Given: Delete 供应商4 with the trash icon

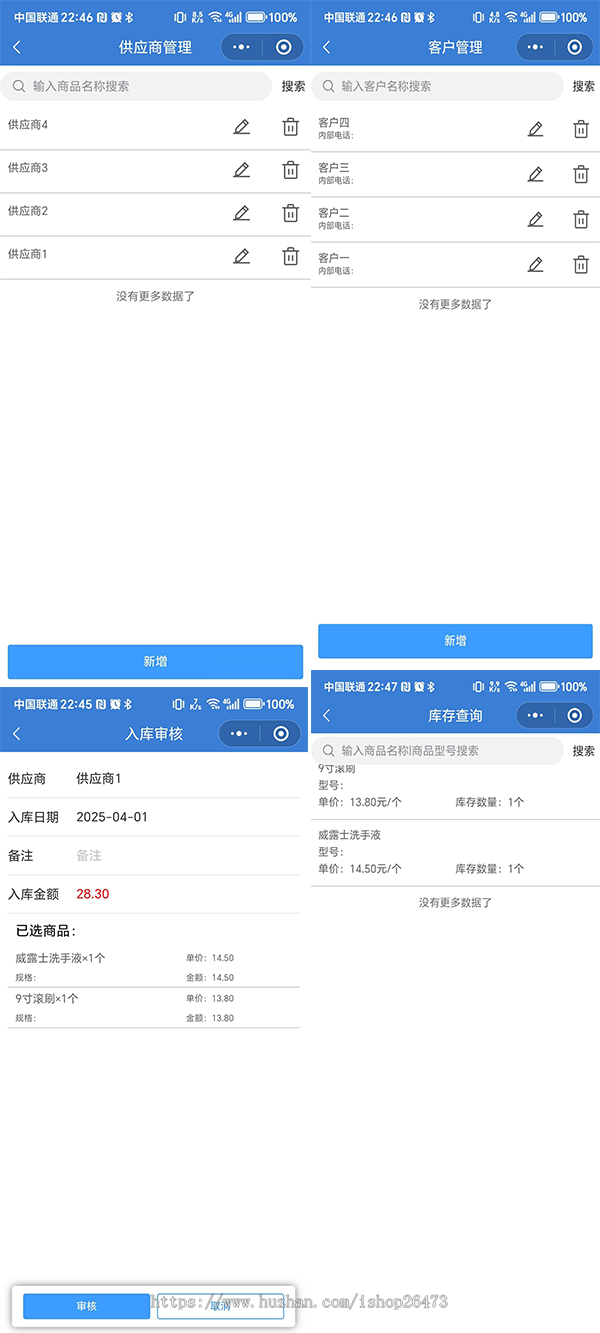Looking at the screenshot, I should [290, 127].
